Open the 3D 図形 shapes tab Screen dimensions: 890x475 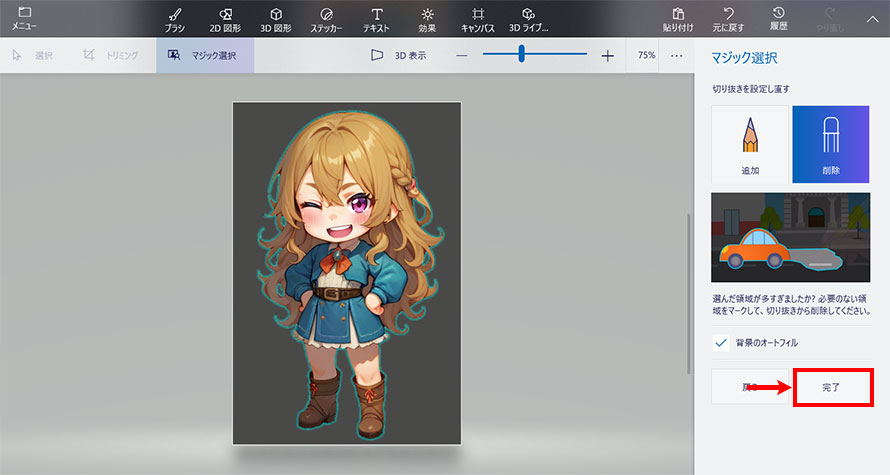click(x=276, y=19)
